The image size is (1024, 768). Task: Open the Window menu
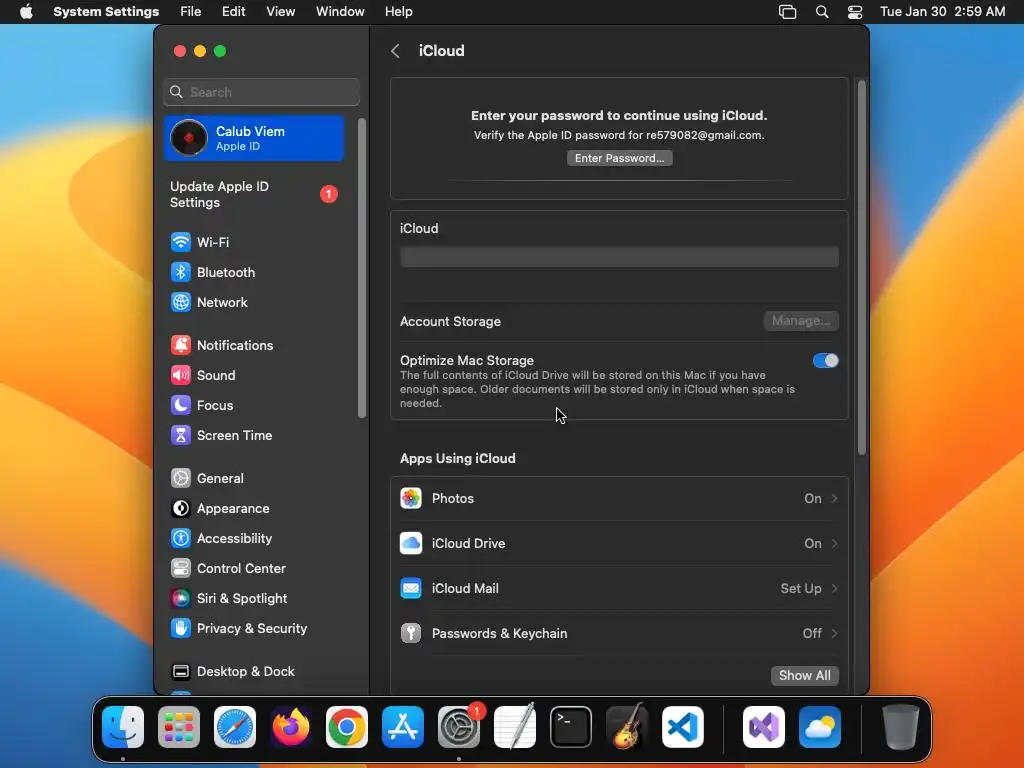point(340,12)
